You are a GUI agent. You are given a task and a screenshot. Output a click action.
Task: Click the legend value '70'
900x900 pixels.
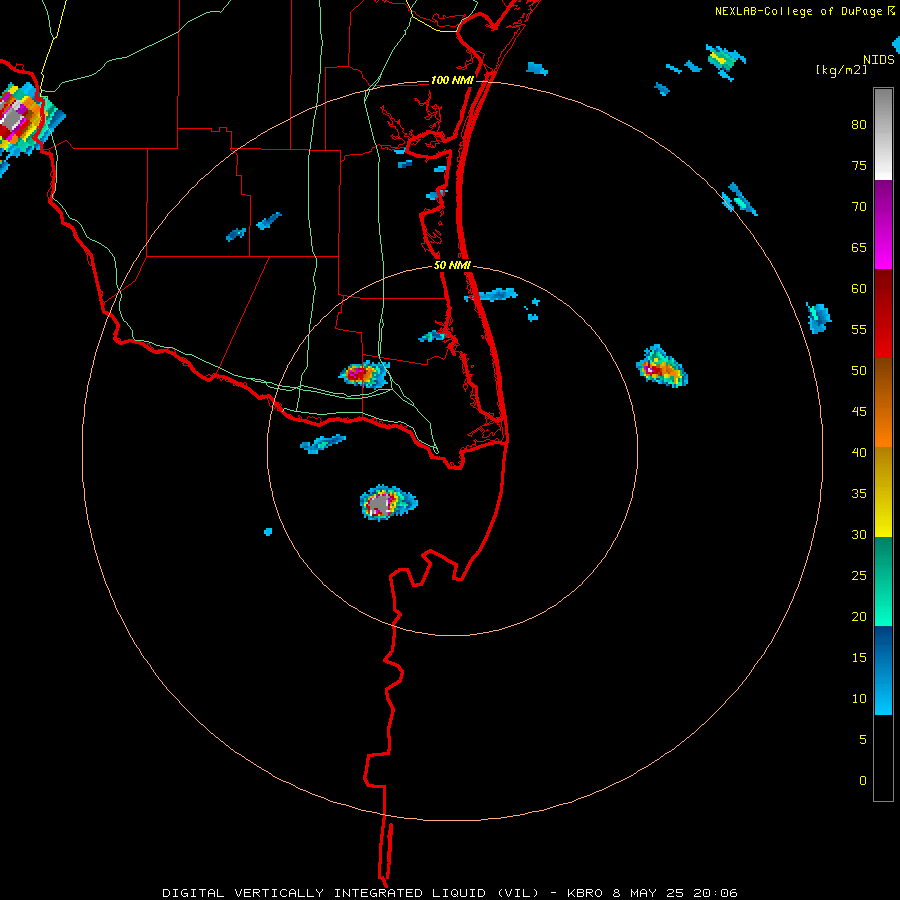coord(859,207)
